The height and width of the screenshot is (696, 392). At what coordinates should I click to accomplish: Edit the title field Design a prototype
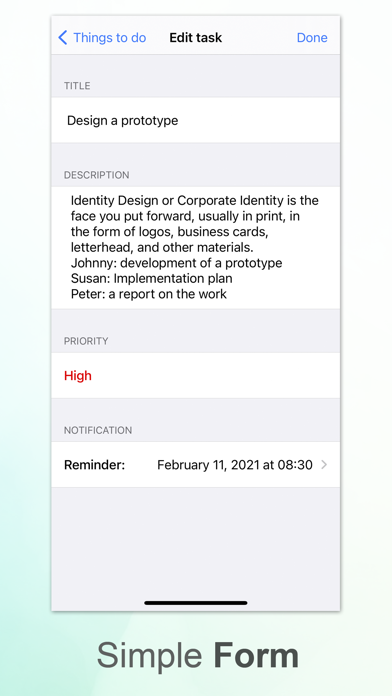(196, 120)
